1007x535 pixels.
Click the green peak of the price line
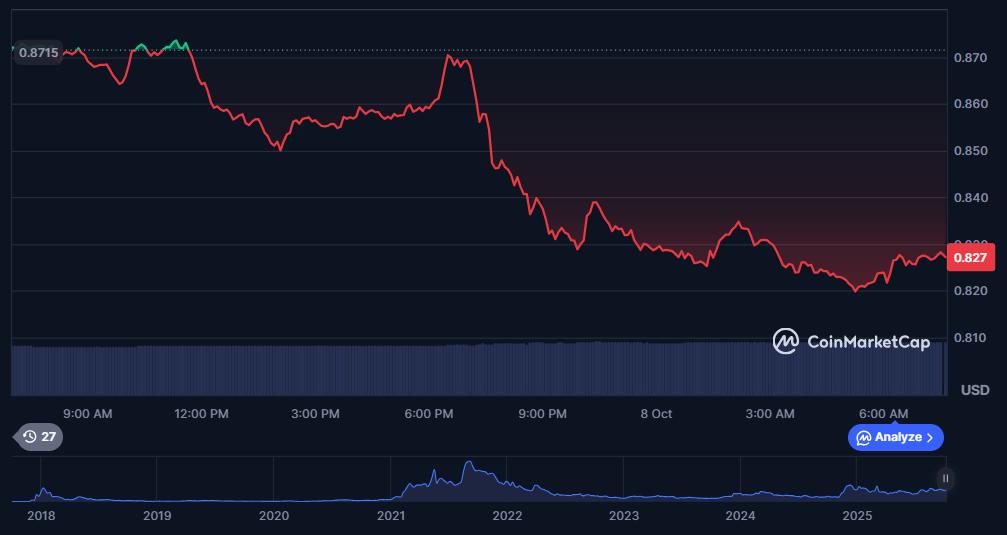point(177,42)
